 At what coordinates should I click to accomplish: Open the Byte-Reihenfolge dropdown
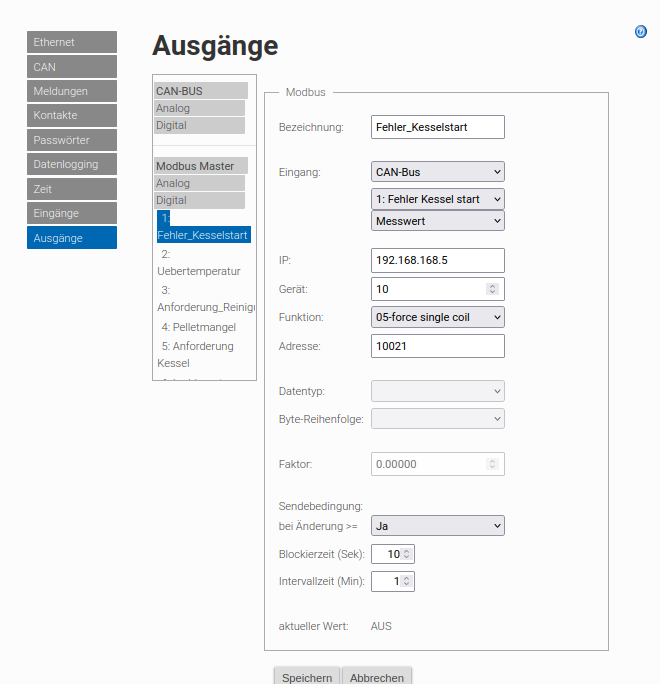click(438, 419)
